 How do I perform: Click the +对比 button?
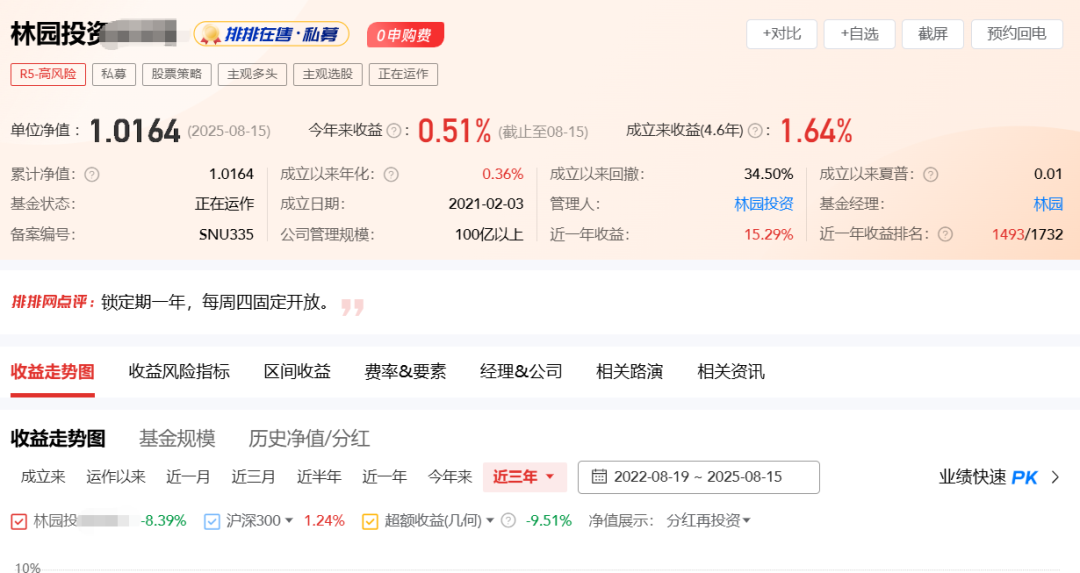[x=782, y=34]
